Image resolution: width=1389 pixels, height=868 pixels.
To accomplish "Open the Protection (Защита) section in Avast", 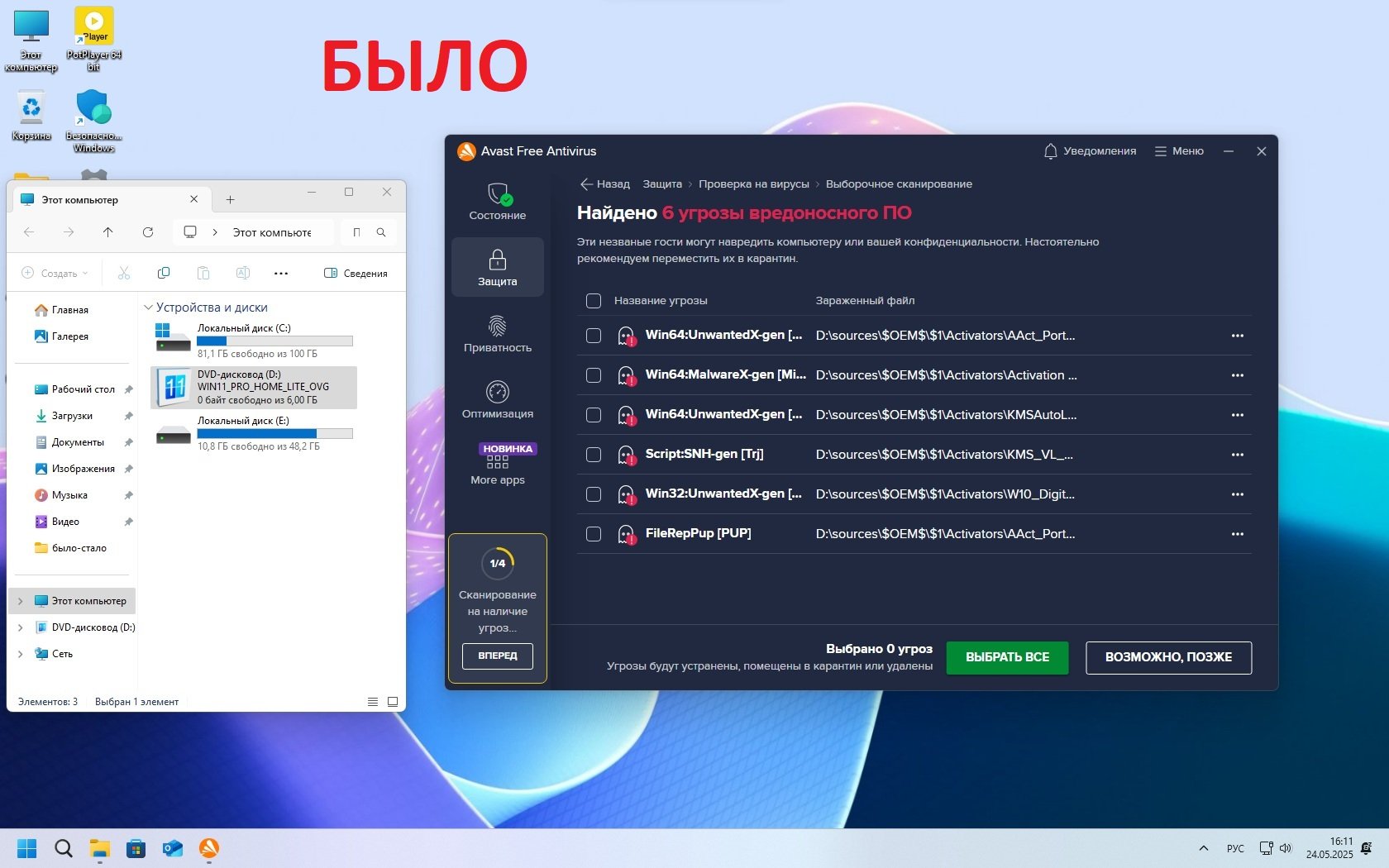I will [x=498, y=267].
